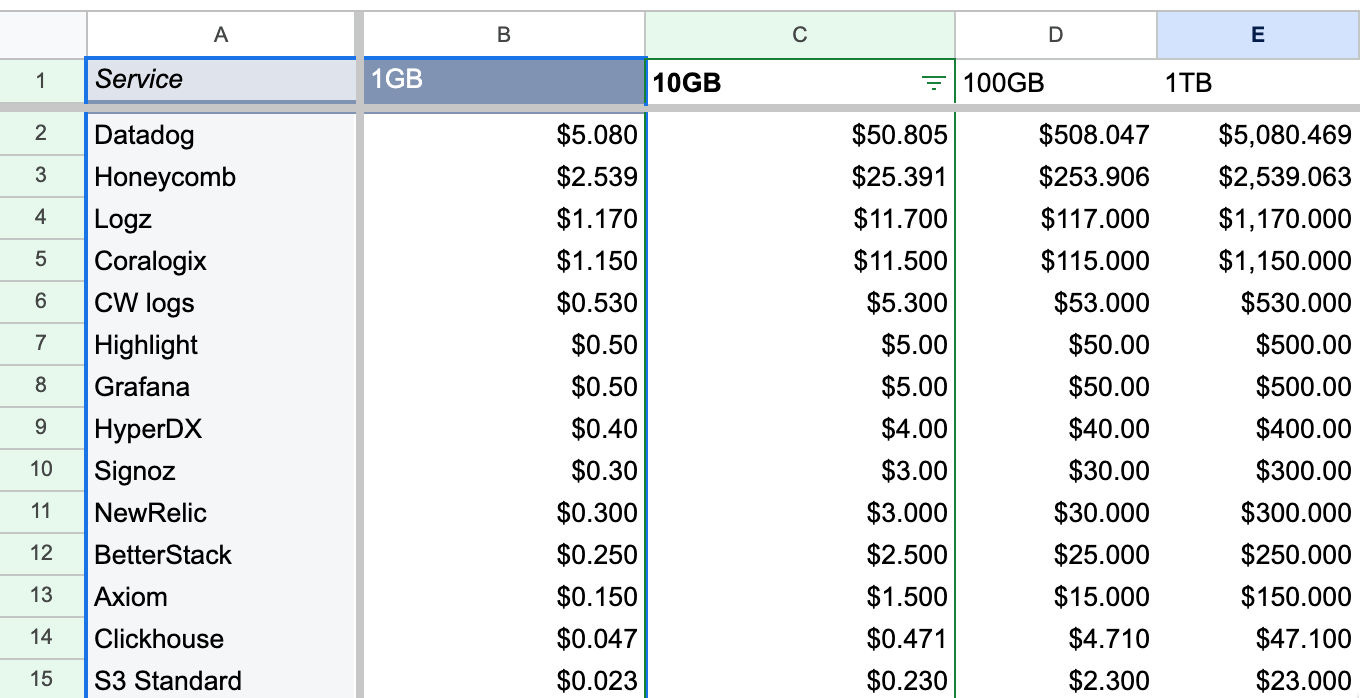Click the $400.00 cell
The height and width of the screenshot is (698, 1360).
coord(1258,428)
